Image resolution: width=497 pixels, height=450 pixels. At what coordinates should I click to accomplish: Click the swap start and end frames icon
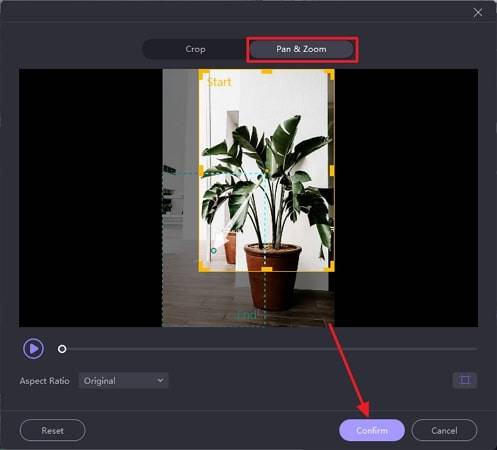click(x=465, y=380)
